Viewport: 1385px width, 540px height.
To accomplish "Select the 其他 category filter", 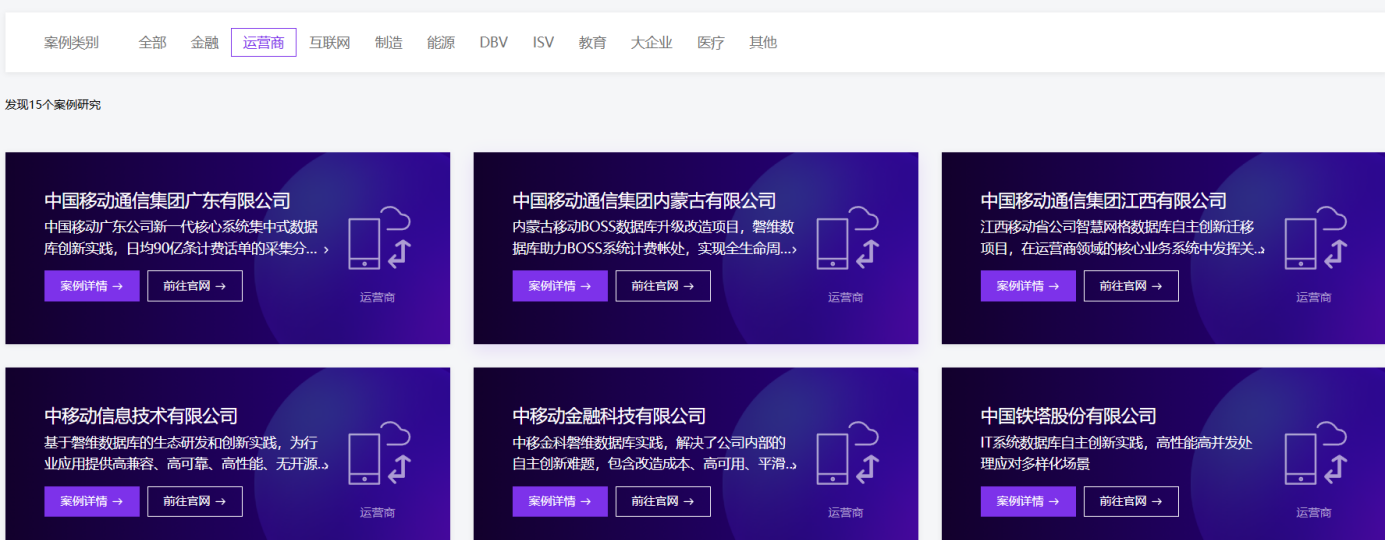I will pos(763,42).
